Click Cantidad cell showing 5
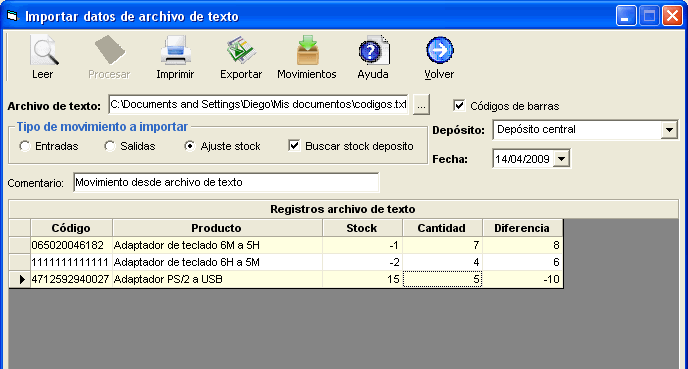 click(442, 279)
